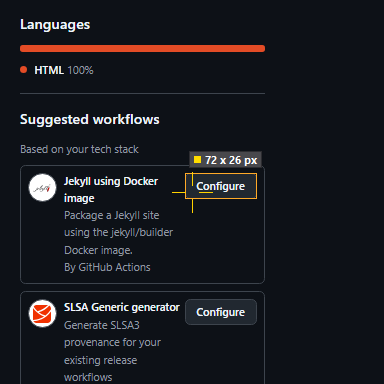Click the orange language usage bar
The image size is (384, 384).
(x=142, y=49)
